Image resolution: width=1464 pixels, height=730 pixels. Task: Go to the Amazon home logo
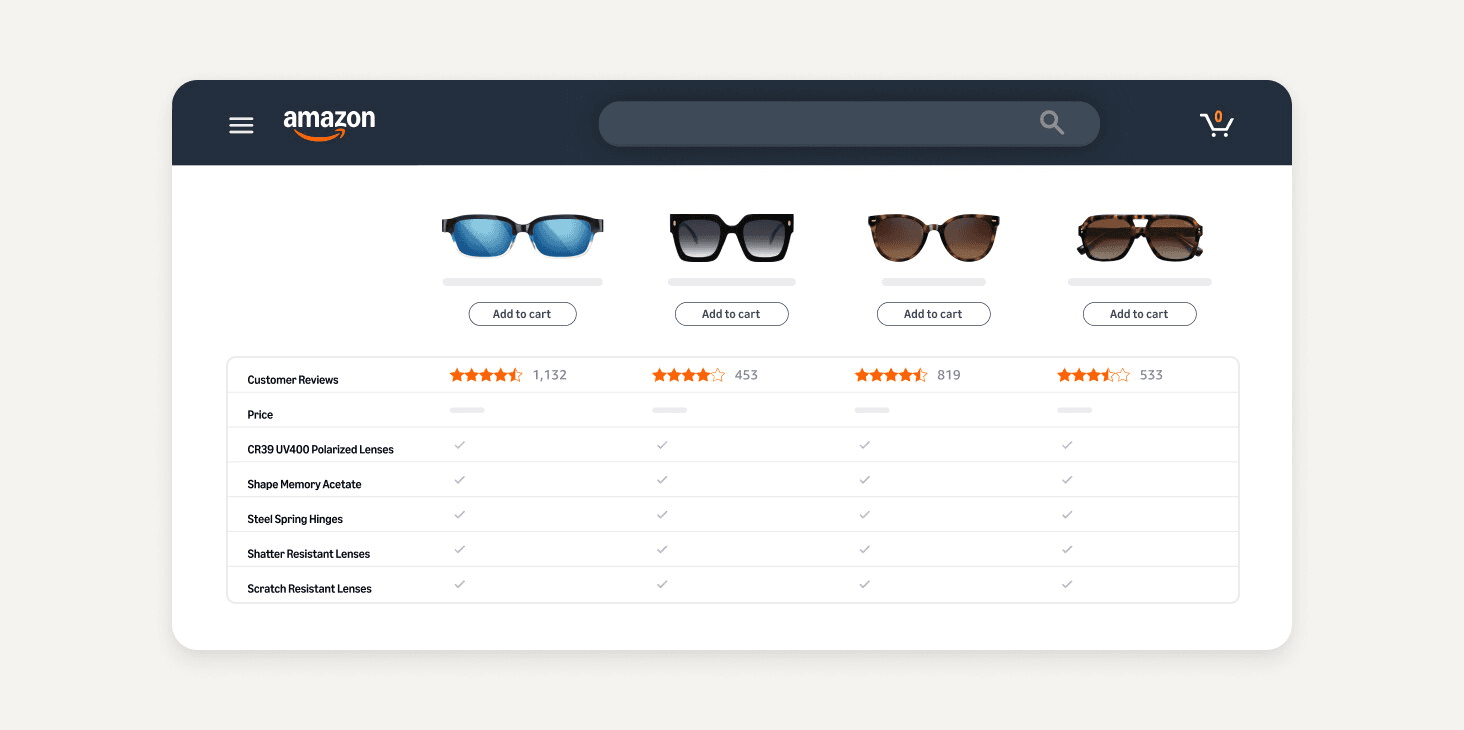(x=329, y=124)
